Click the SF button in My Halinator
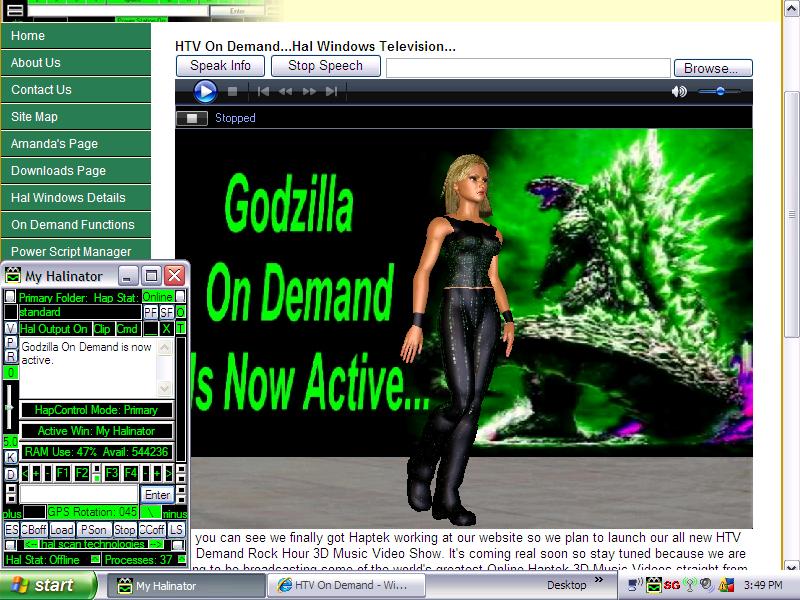Screen dimensions: 800x600 click(x=166, y=312)
